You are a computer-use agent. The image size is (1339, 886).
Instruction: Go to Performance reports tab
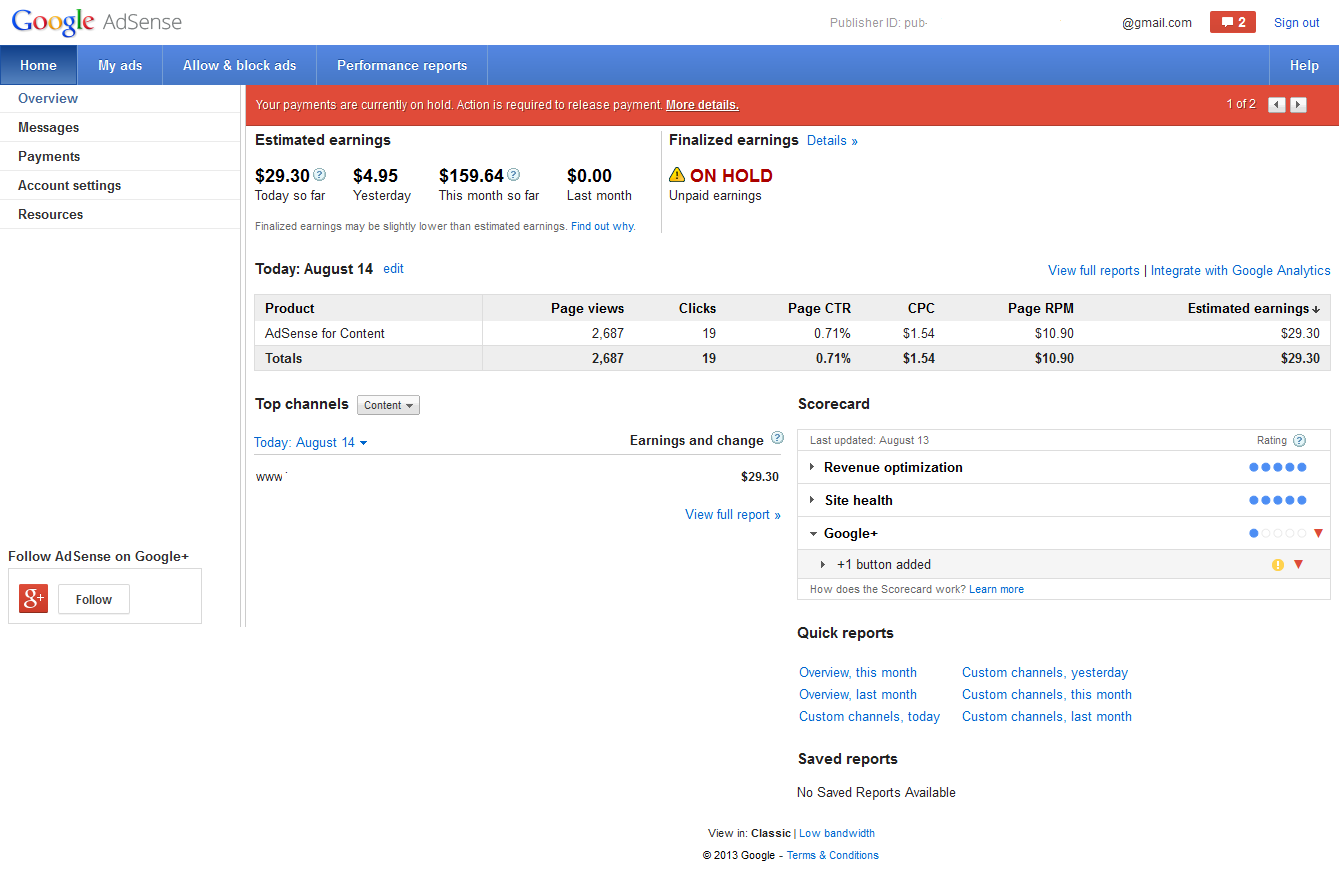402,65
